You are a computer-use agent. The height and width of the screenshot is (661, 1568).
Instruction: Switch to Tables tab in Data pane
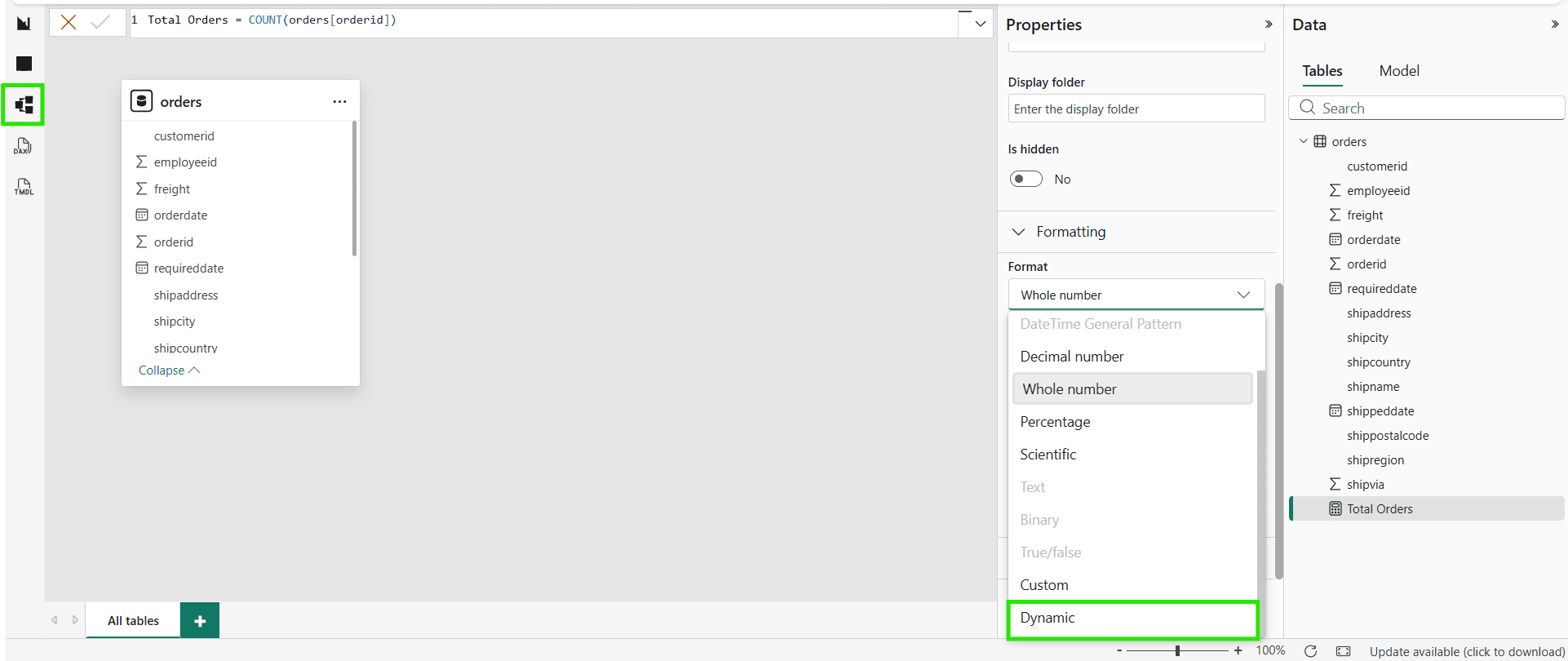(x=1322, y=71)
